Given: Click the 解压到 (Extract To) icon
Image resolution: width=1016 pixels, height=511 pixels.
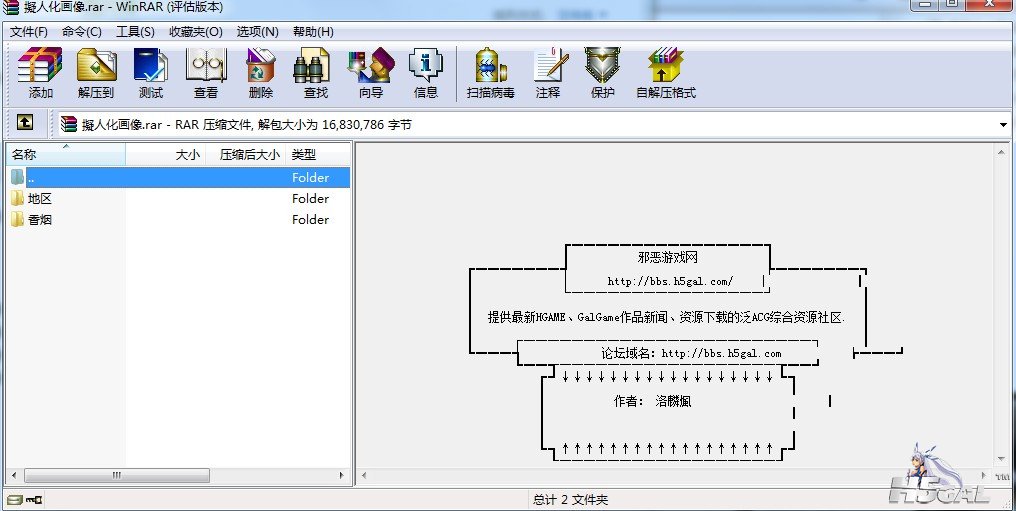Looking at the screenshot, I should pos(96,73).
